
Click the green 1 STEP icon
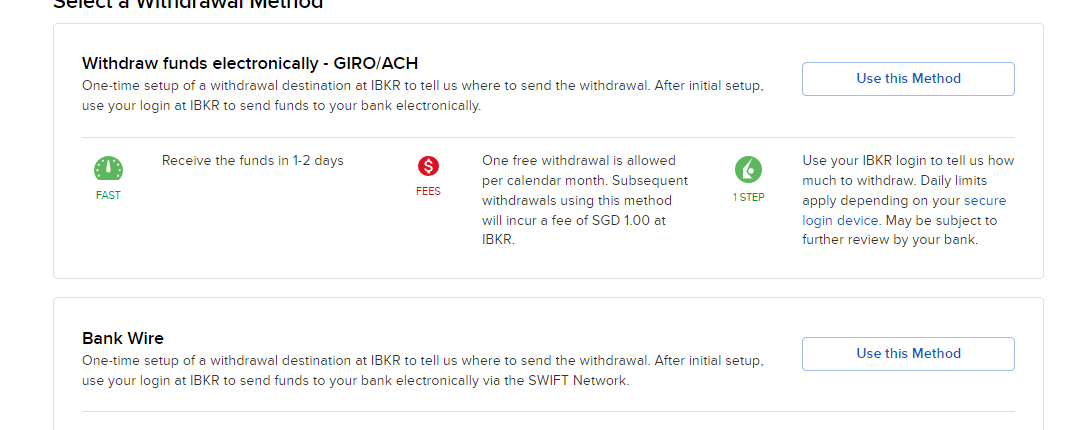[748, 168]
